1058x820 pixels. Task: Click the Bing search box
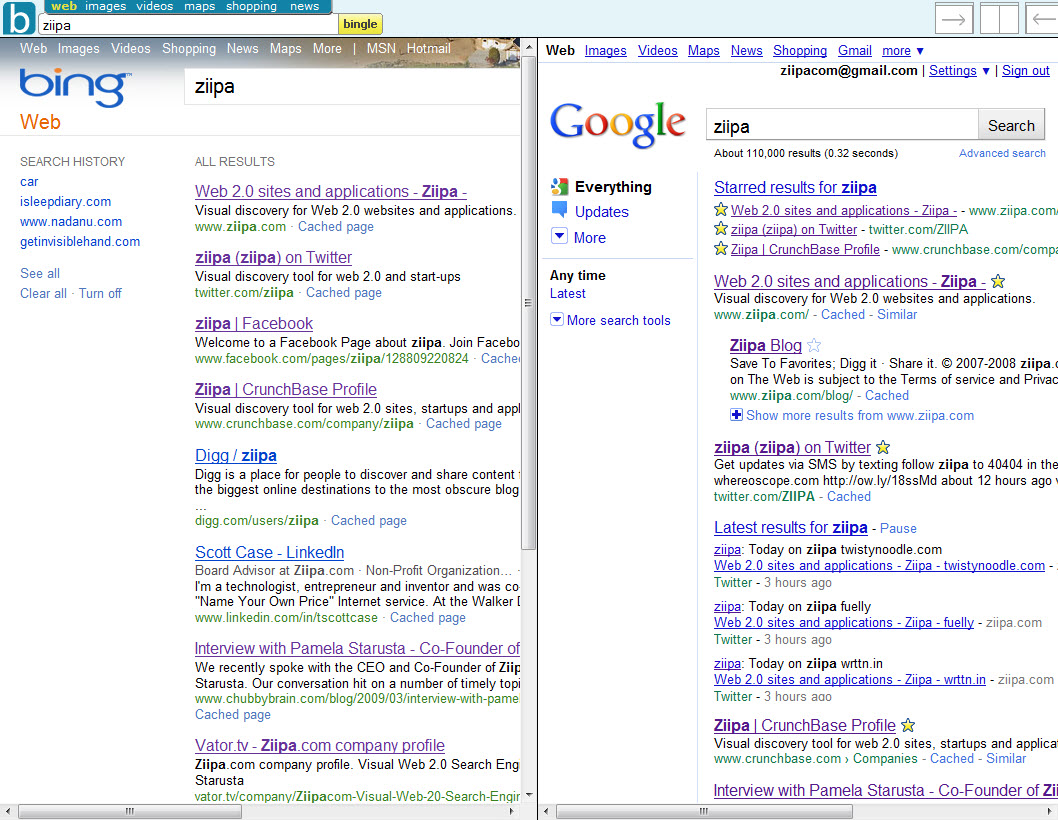tap(352, 87)
